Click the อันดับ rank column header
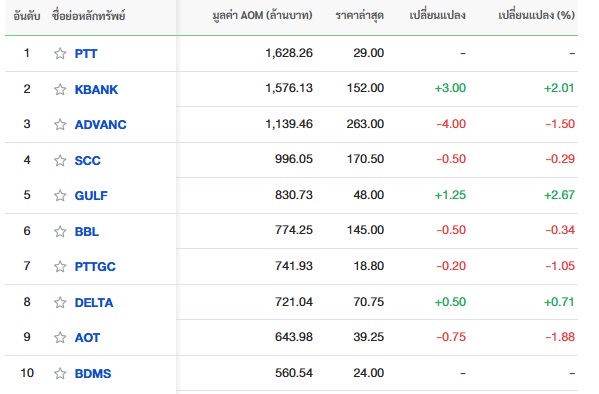The height and width of the screenshot is (394, 599). 27,16
